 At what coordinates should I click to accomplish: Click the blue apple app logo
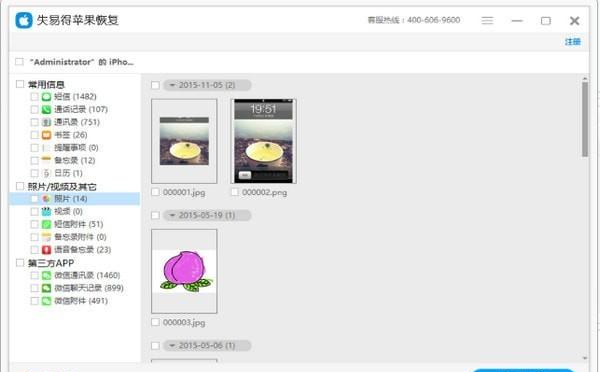point(24,20)
